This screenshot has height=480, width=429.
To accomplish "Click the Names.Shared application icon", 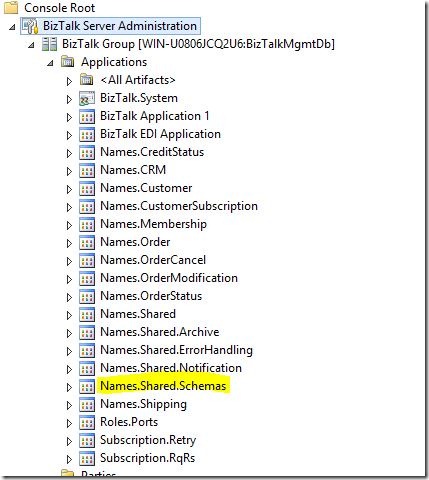I will (87, 315).
